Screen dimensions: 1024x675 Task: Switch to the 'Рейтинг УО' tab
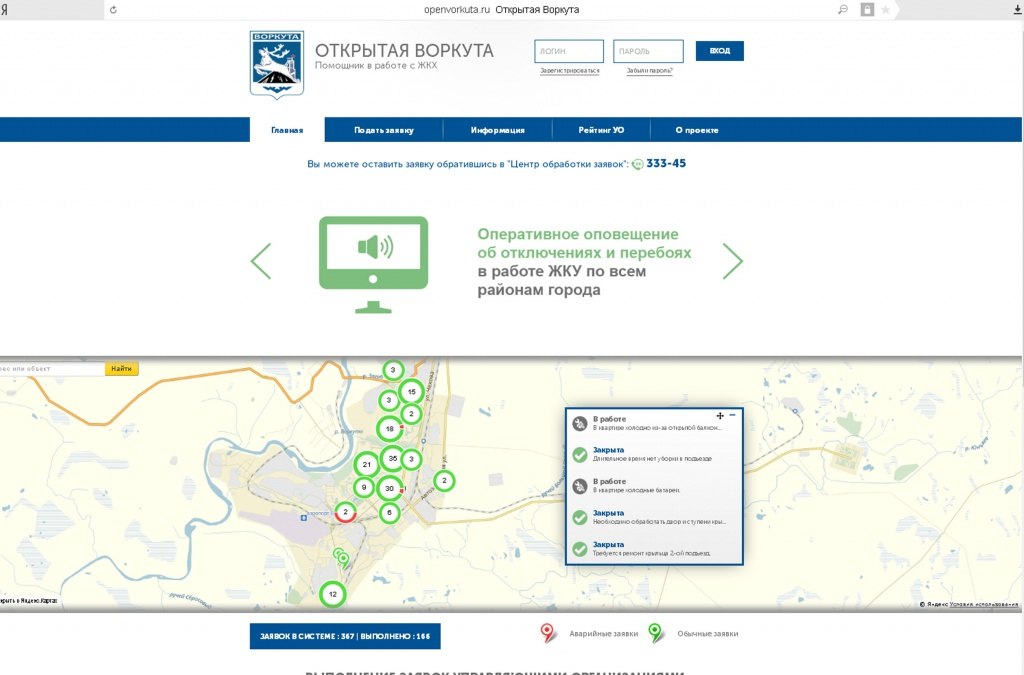tap(600, 130)
